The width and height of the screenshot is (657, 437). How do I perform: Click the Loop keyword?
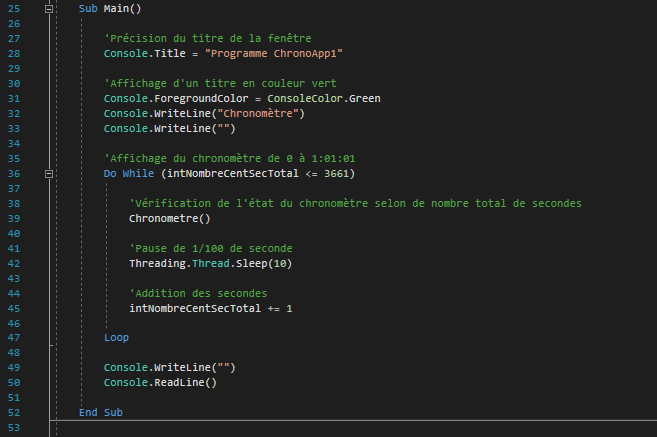pos(116,338)
